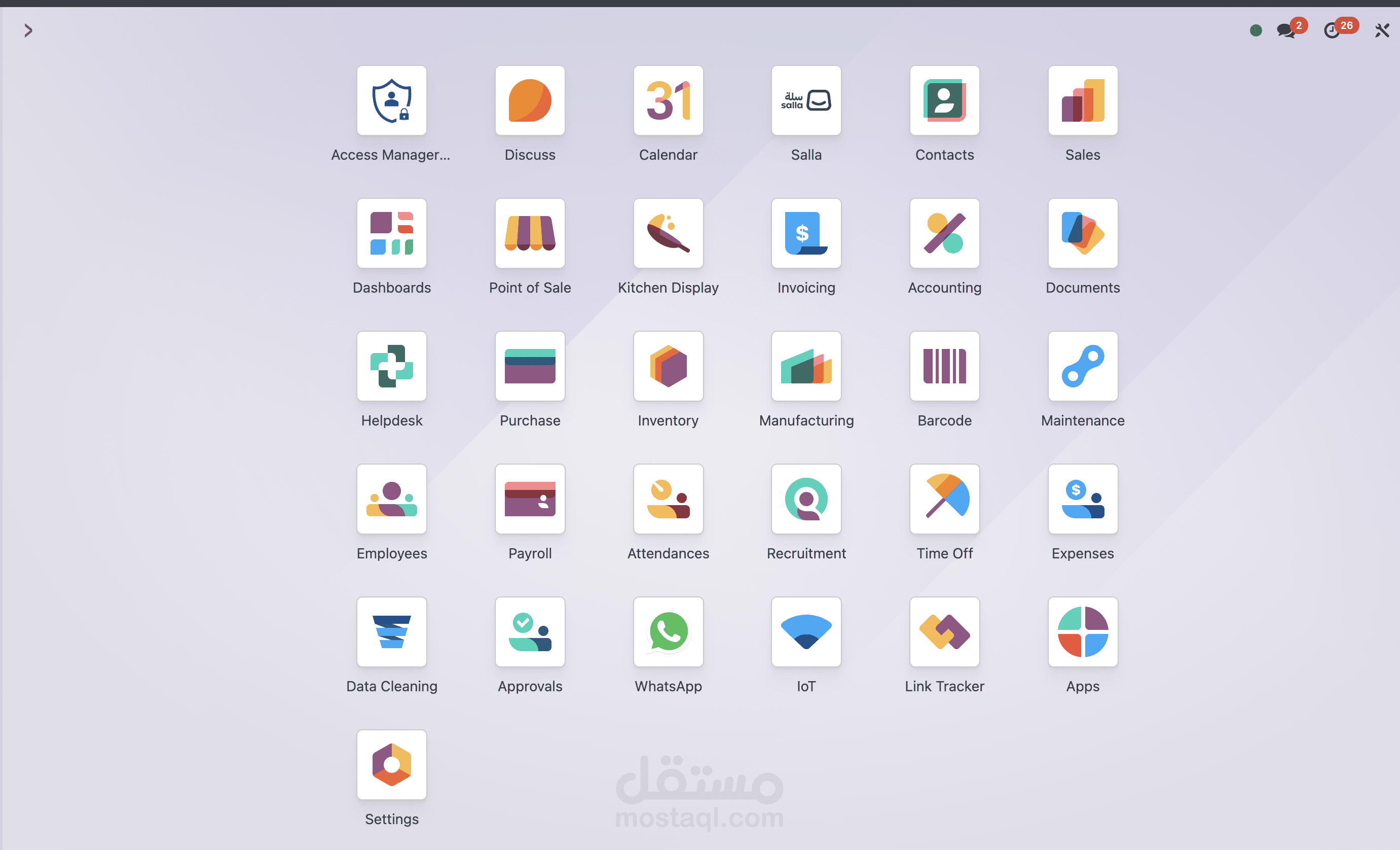This screenshot has width=1400, height=850.
Task: Open the Settings app
Action: pyautogui.click(x=391, y=765)
